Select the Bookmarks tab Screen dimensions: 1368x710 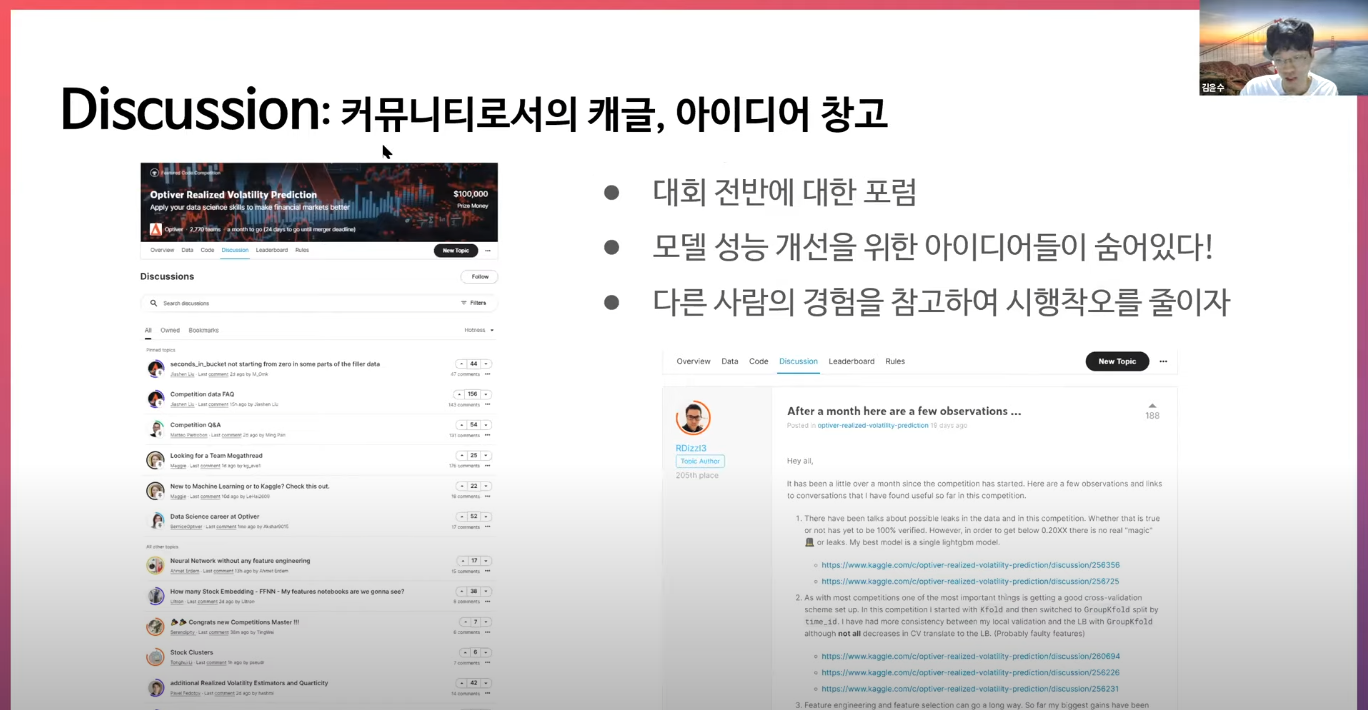click(204, 330)
